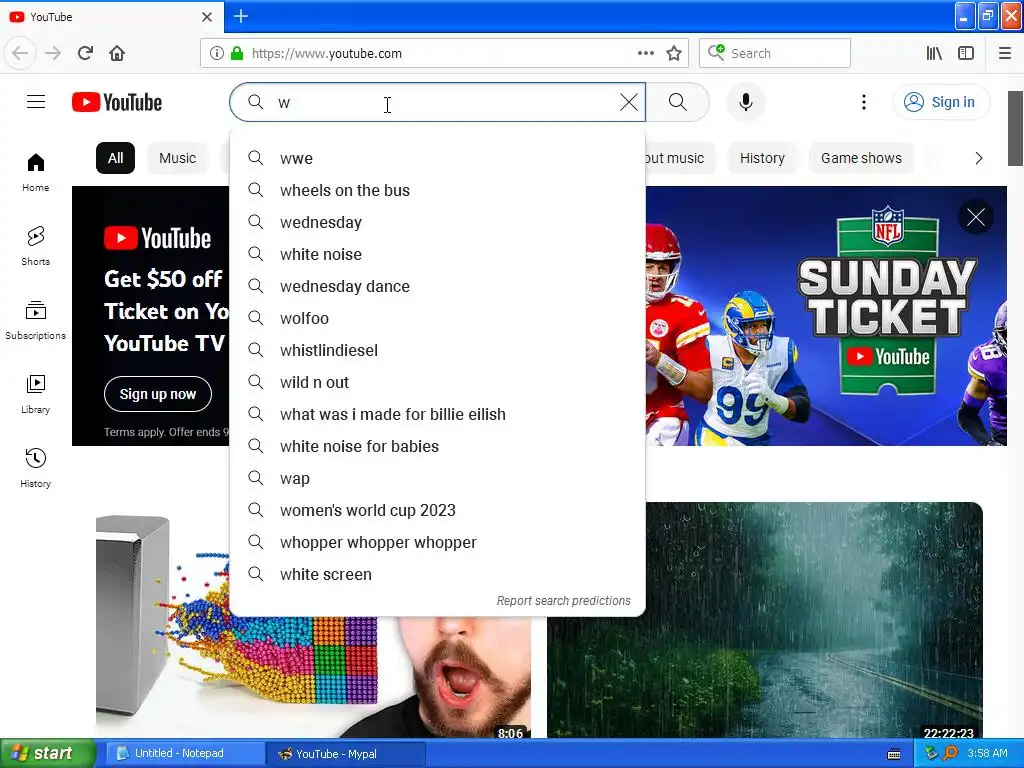
Task: Open the Windows Start menu
Action: click(48, 753)
